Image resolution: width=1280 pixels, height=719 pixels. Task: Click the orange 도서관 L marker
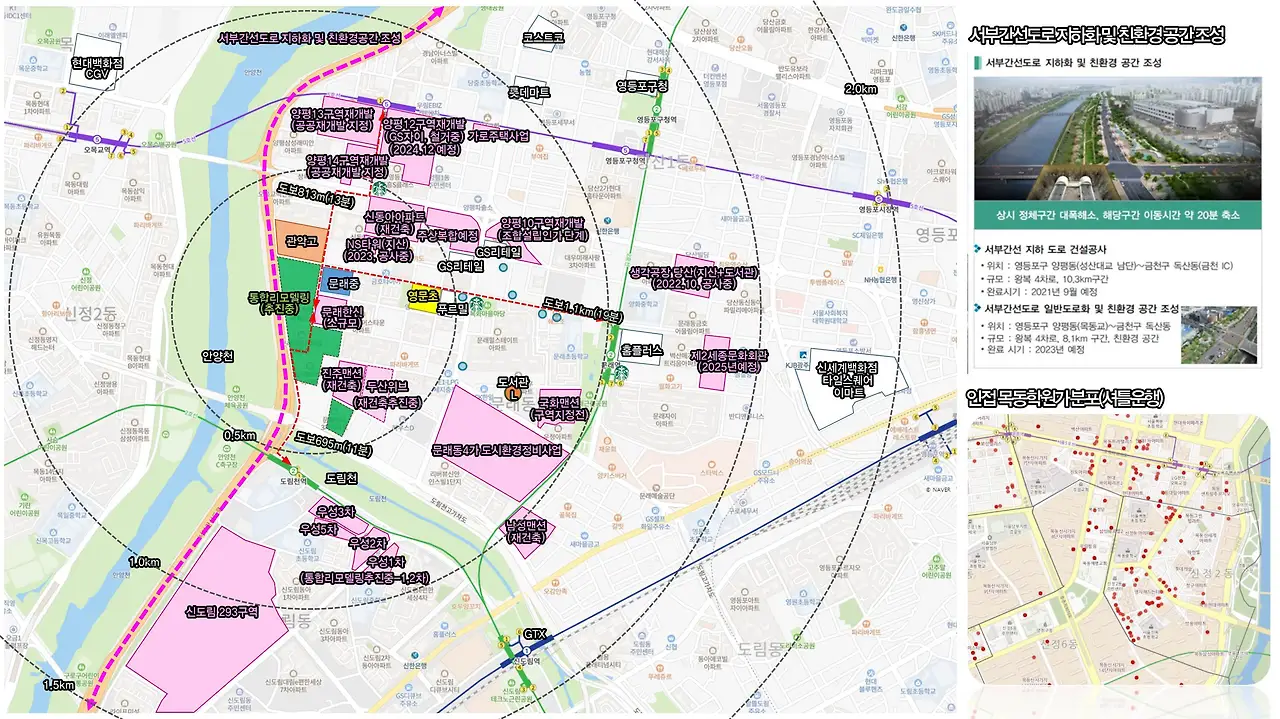click(x=511, y=395)
